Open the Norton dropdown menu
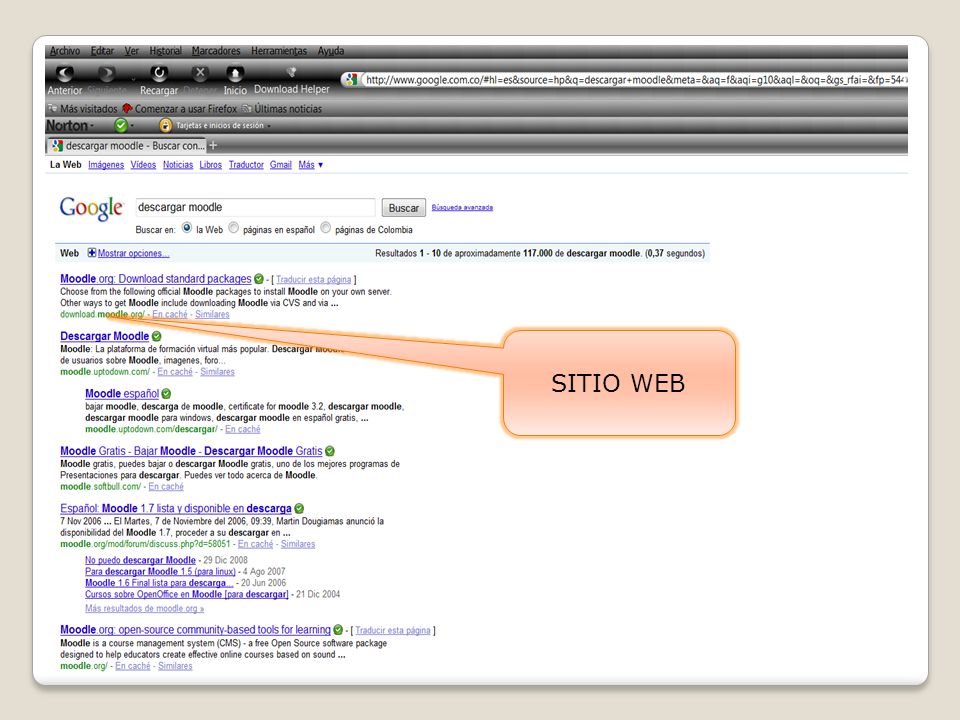960x720 pixels. (70, 126)
